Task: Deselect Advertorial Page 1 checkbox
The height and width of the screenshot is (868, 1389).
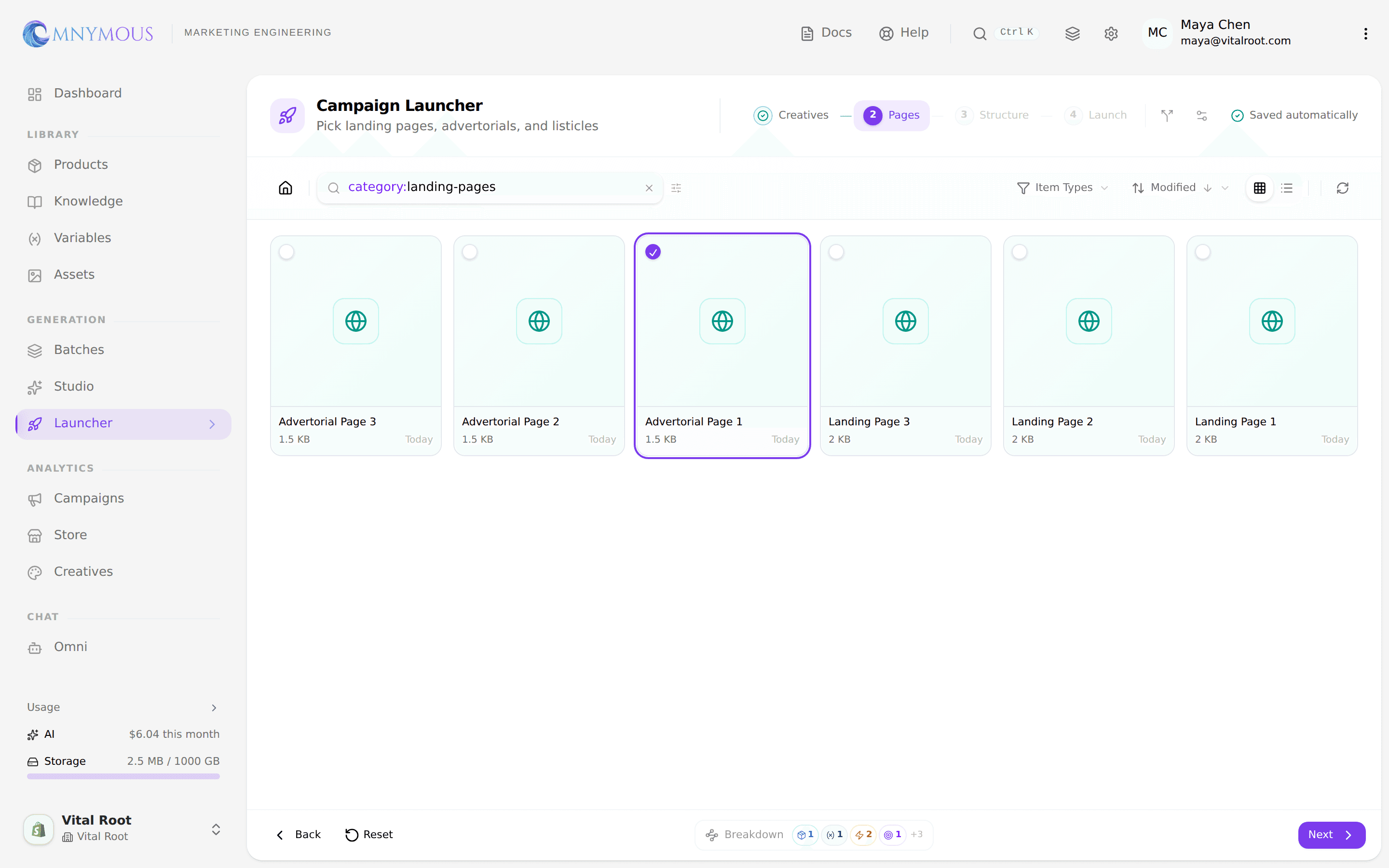Action: [653, 252]
